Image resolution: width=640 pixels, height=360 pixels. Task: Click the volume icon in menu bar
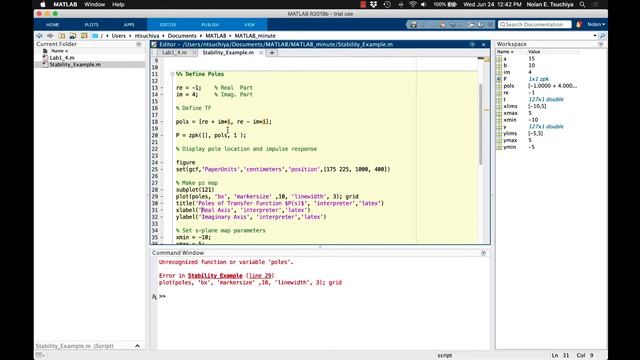(424, 4)
